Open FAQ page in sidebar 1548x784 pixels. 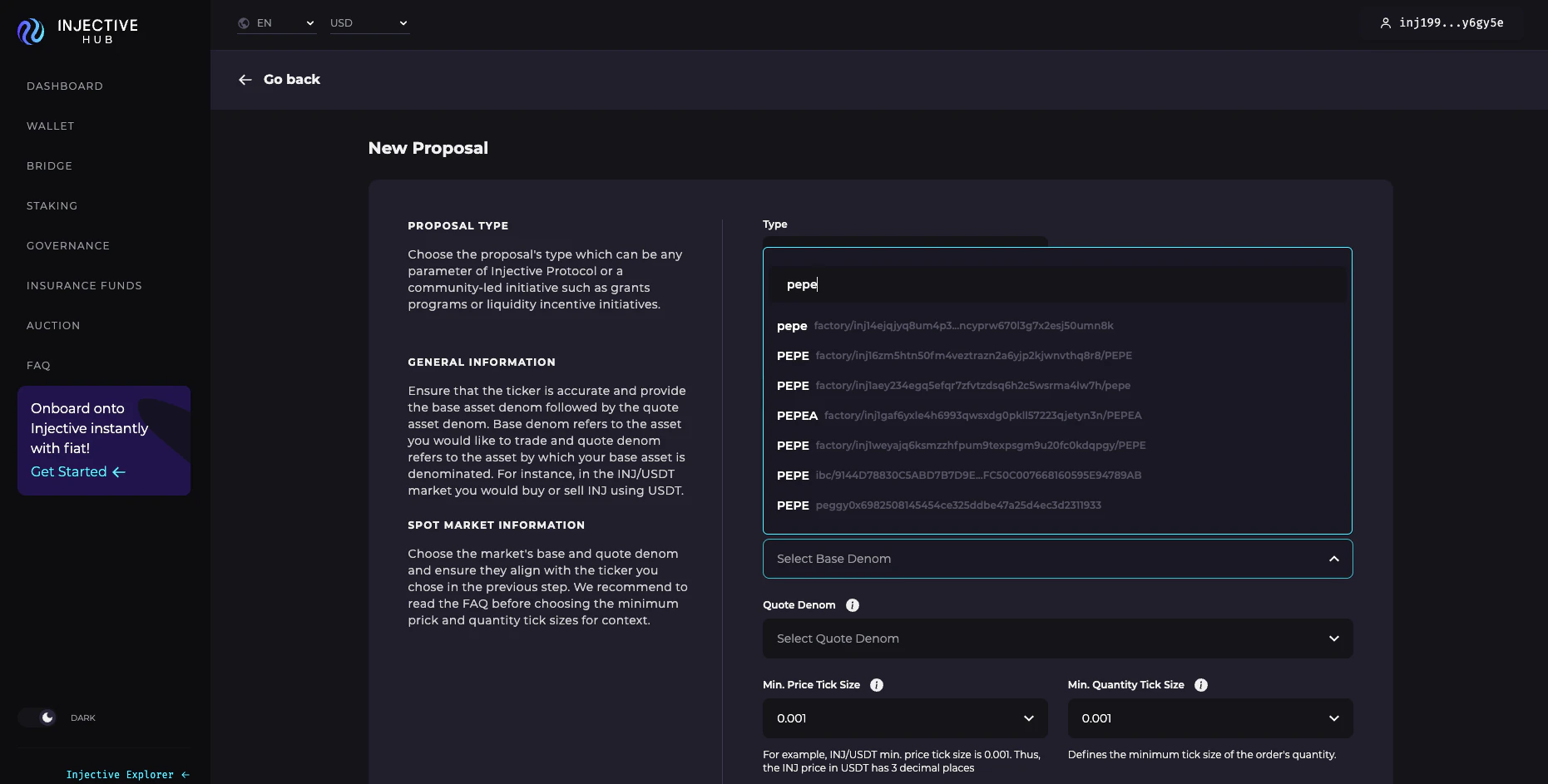click(38, 366)
